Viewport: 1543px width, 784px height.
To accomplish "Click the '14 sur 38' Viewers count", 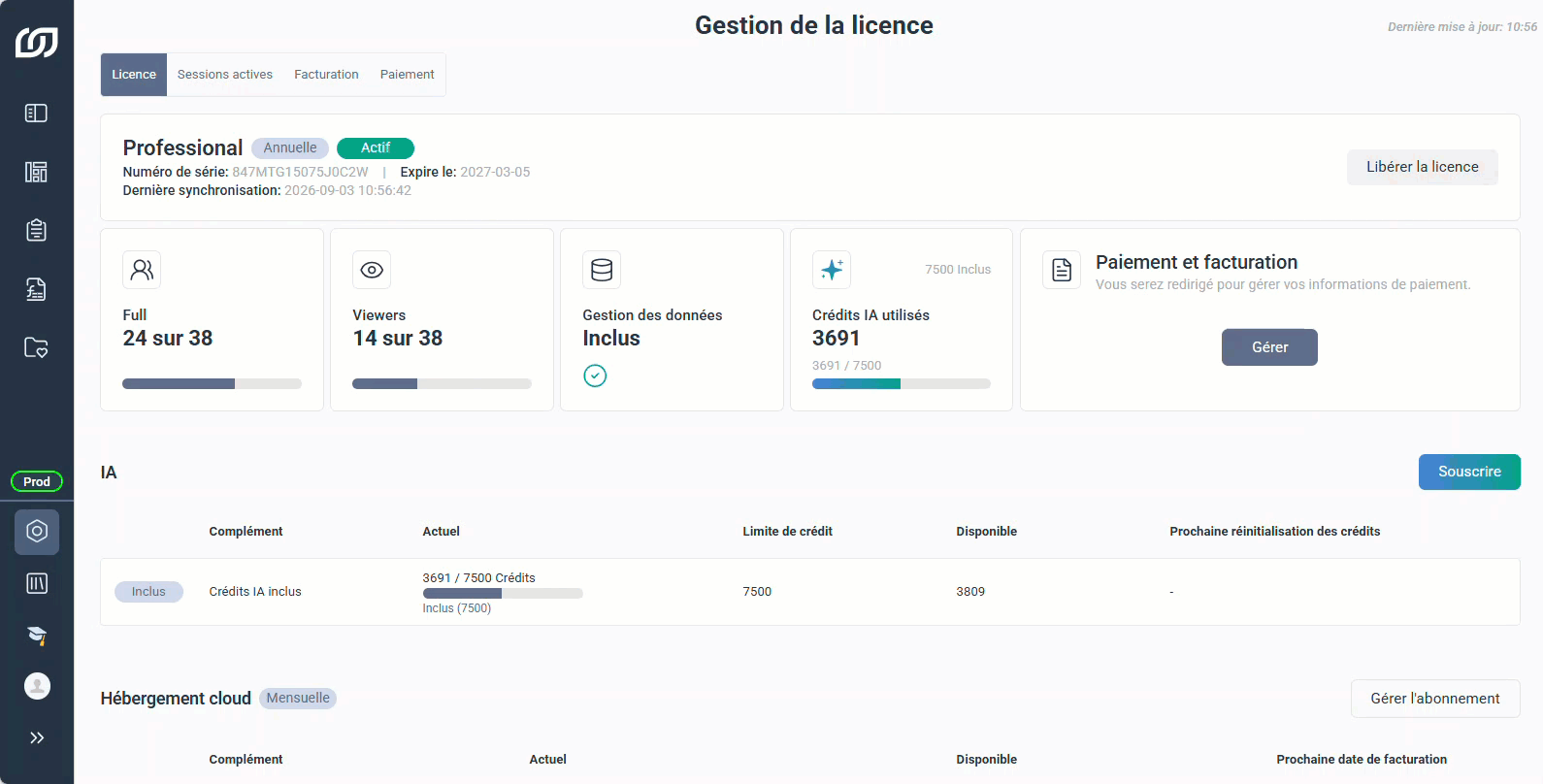I will click(398, 338).
